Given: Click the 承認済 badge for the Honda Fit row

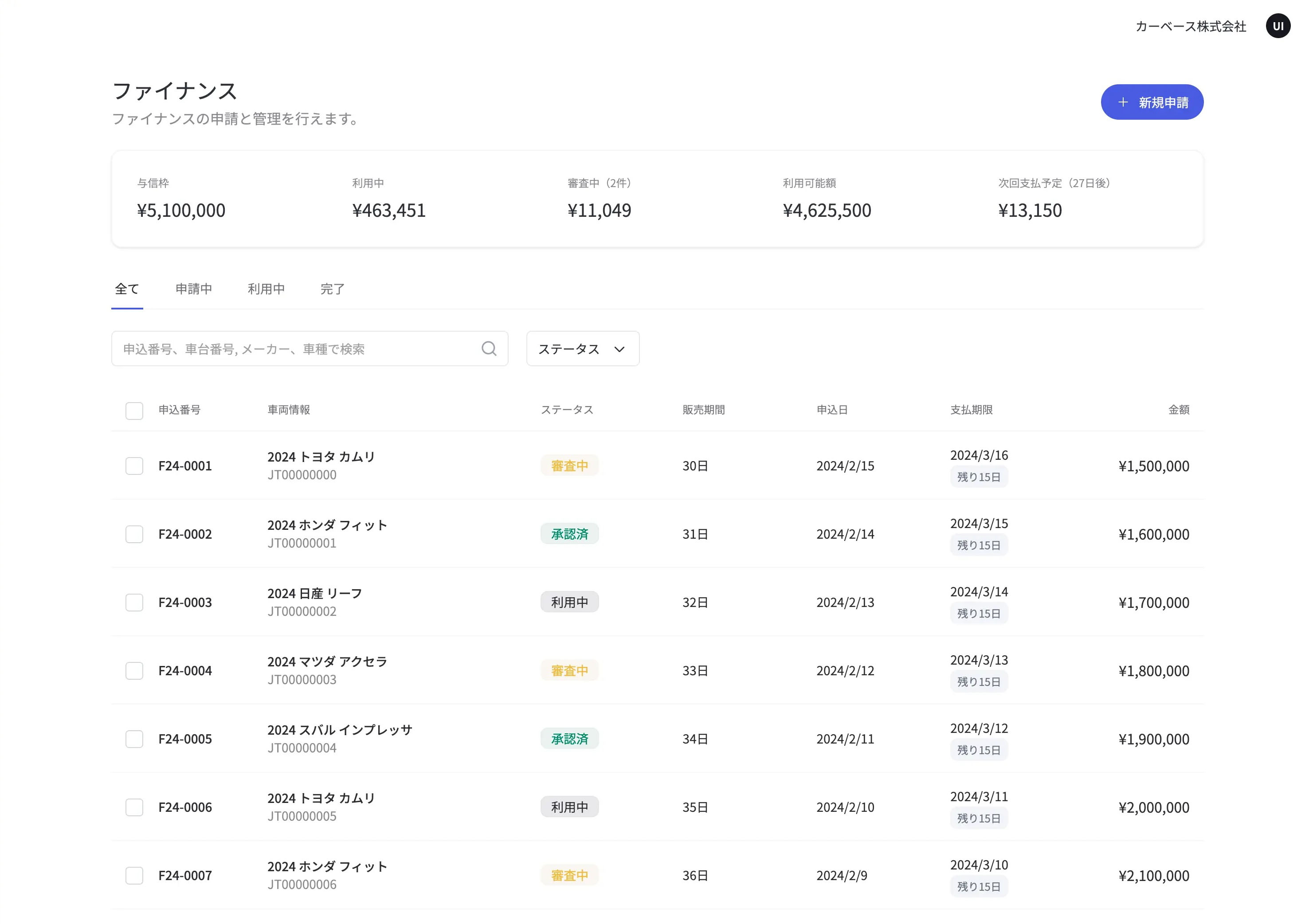Looking at the screenshot, I should pyautogui.click(x=569, y=533).
